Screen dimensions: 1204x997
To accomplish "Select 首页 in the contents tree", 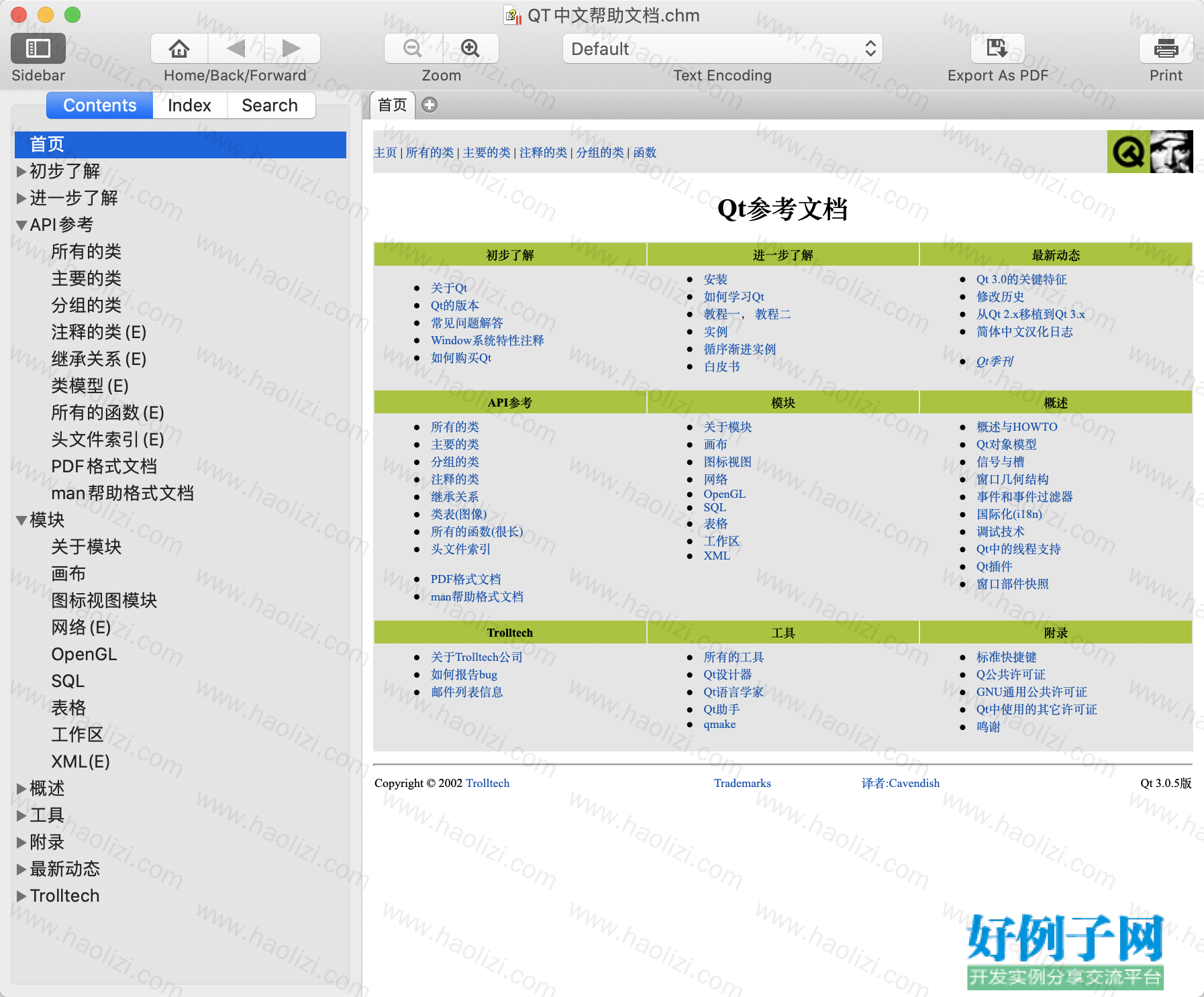I will pyautogui.click(x=181, y=144).
